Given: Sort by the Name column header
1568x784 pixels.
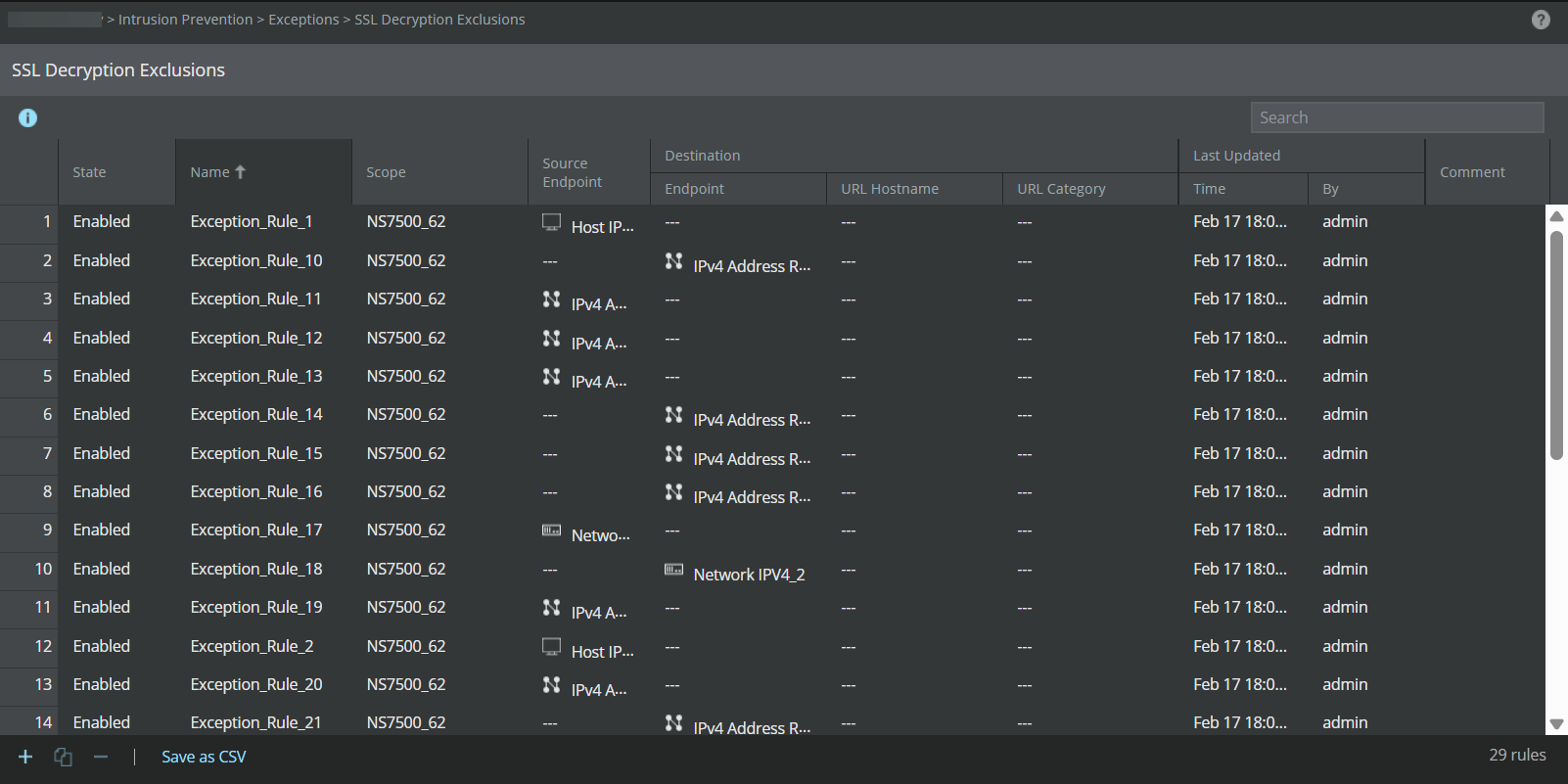Looking at the screenshot, I should [x=263, y=172].
